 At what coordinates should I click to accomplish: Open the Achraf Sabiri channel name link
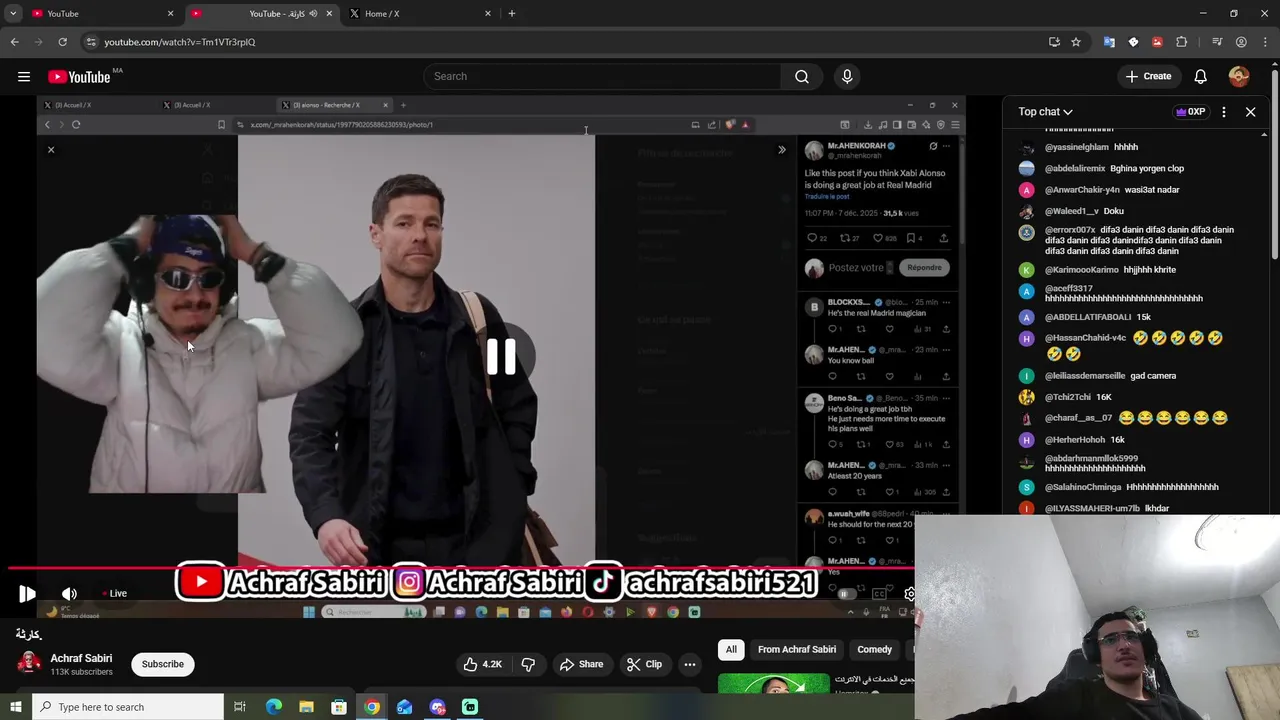point(81,658)
